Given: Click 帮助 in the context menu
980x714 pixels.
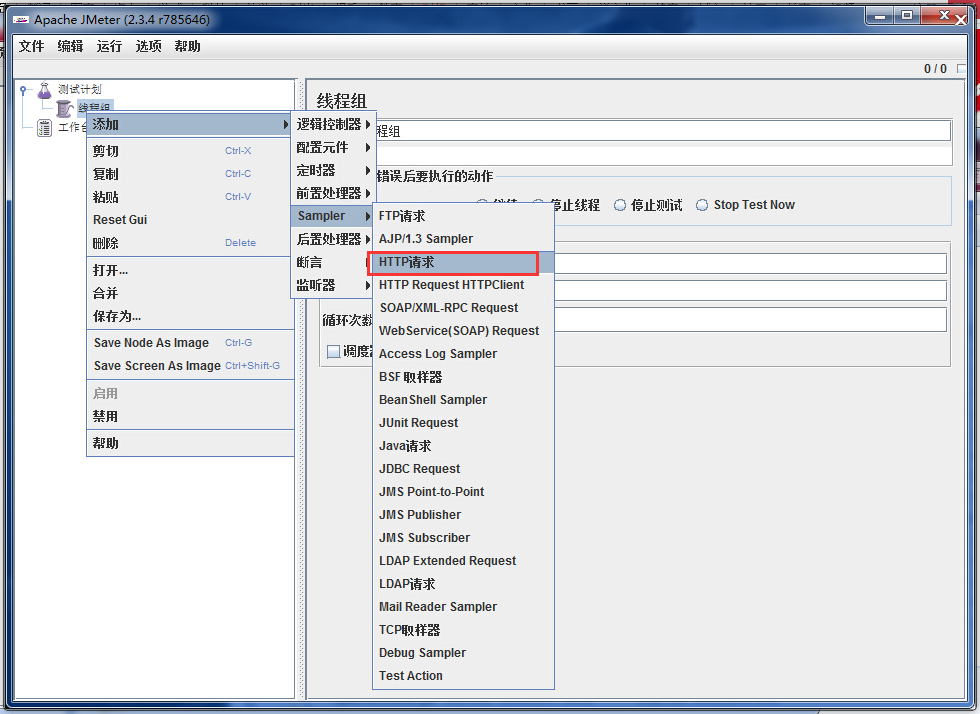Looking at the screenshot, I should click(x=190, y=443).
